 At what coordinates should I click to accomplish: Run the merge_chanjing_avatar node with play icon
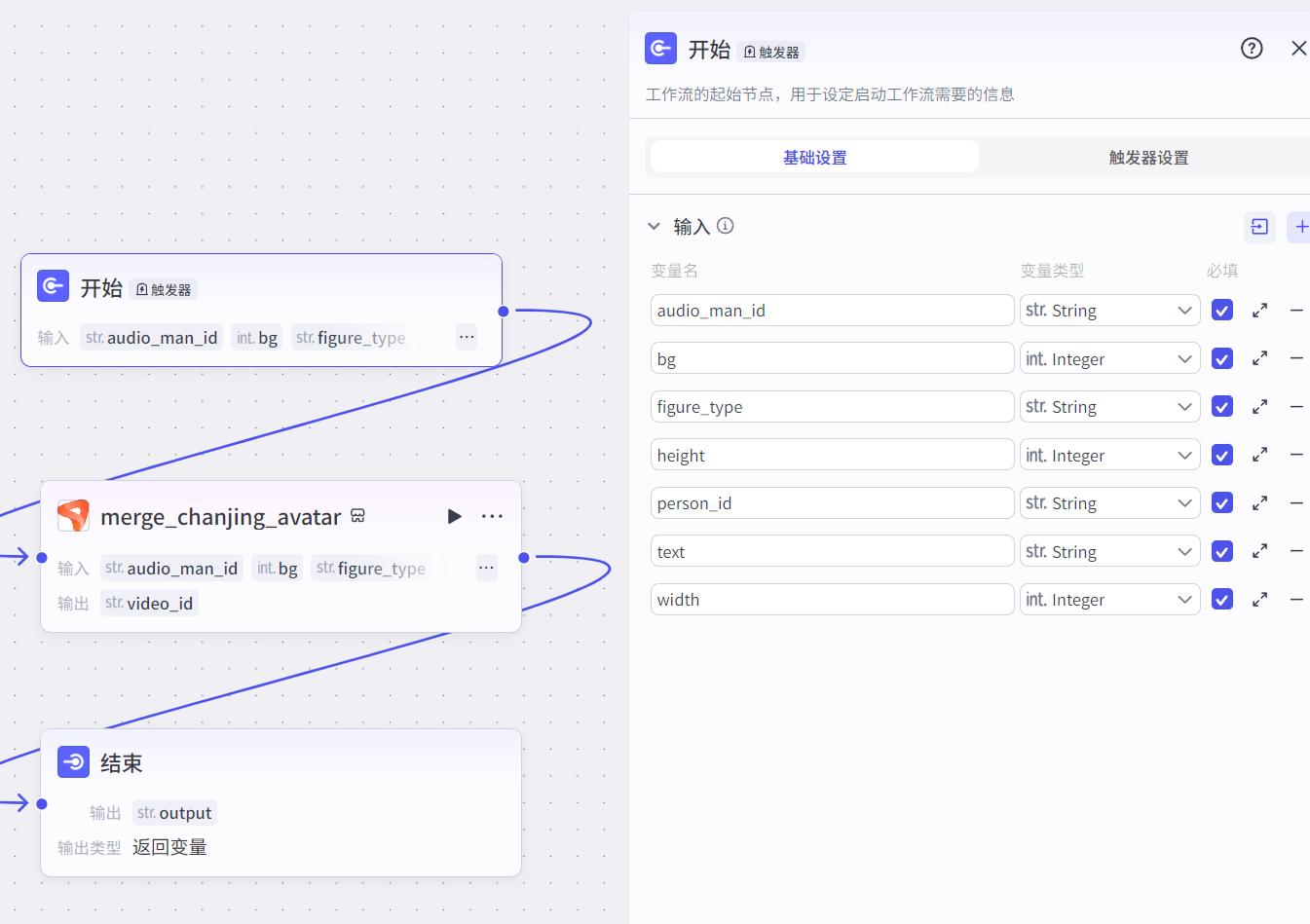pyautogui.click(x=454, y=516)
